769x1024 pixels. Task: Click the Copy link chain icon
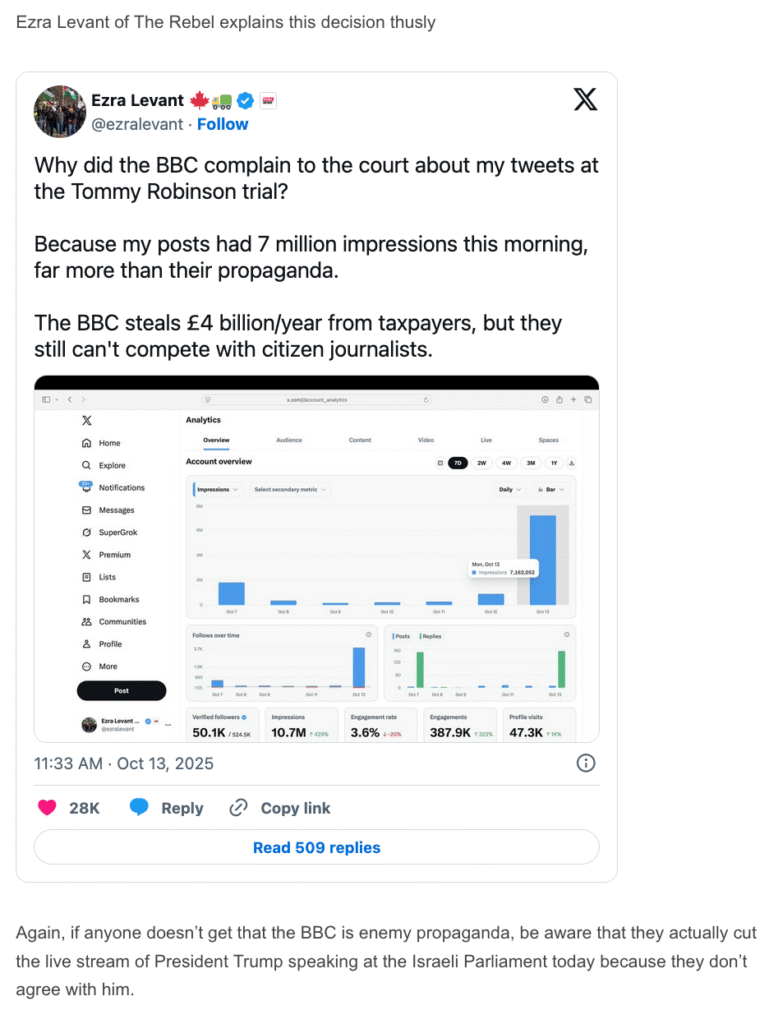point(238,808)
